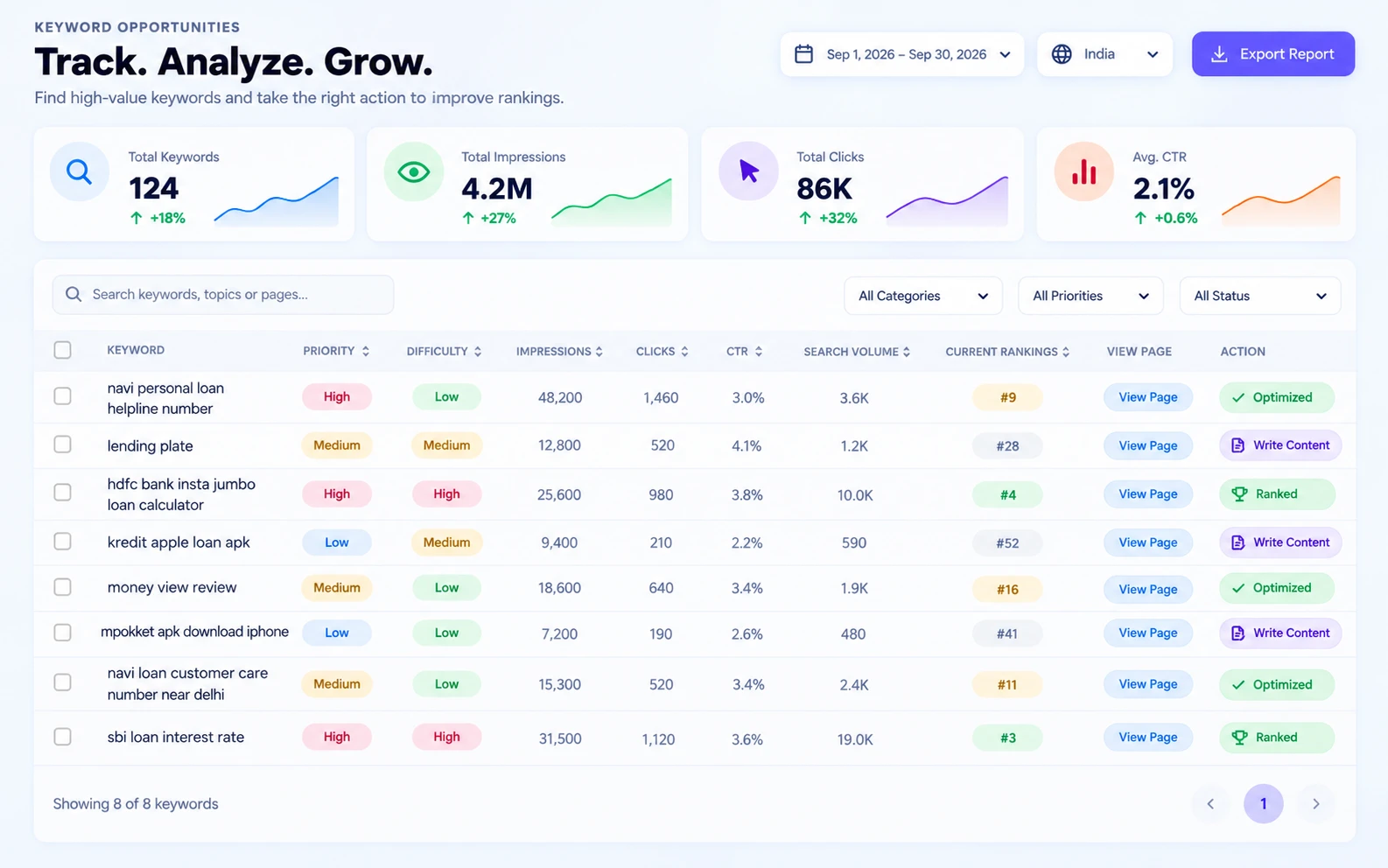The height and width of the screenshot is (868, 1388).
Task: Click the Total Clicks cursor icon
Action: pos(748,171)
